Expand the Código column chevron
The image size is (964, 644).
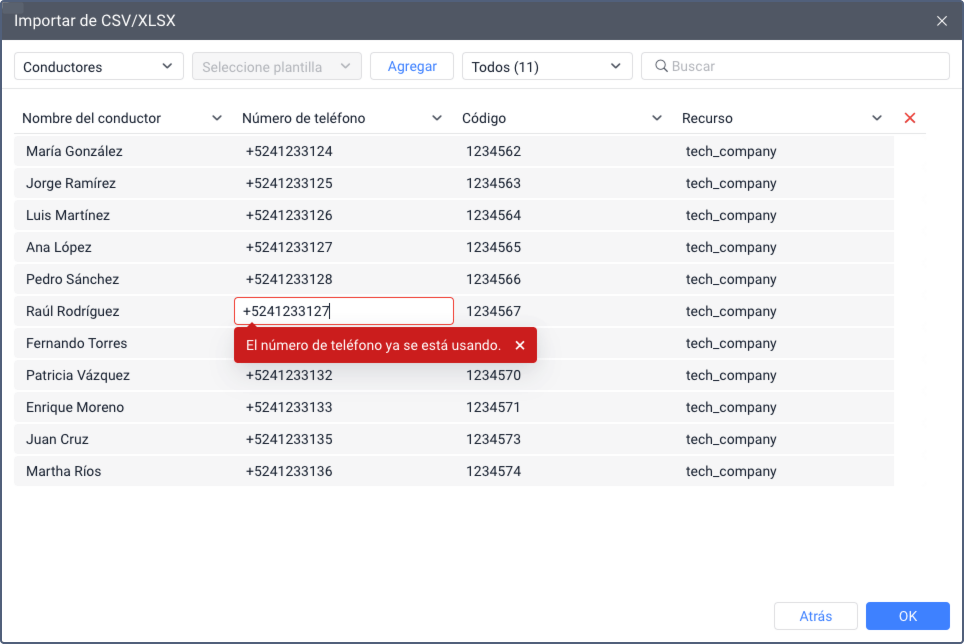(657, 118)
